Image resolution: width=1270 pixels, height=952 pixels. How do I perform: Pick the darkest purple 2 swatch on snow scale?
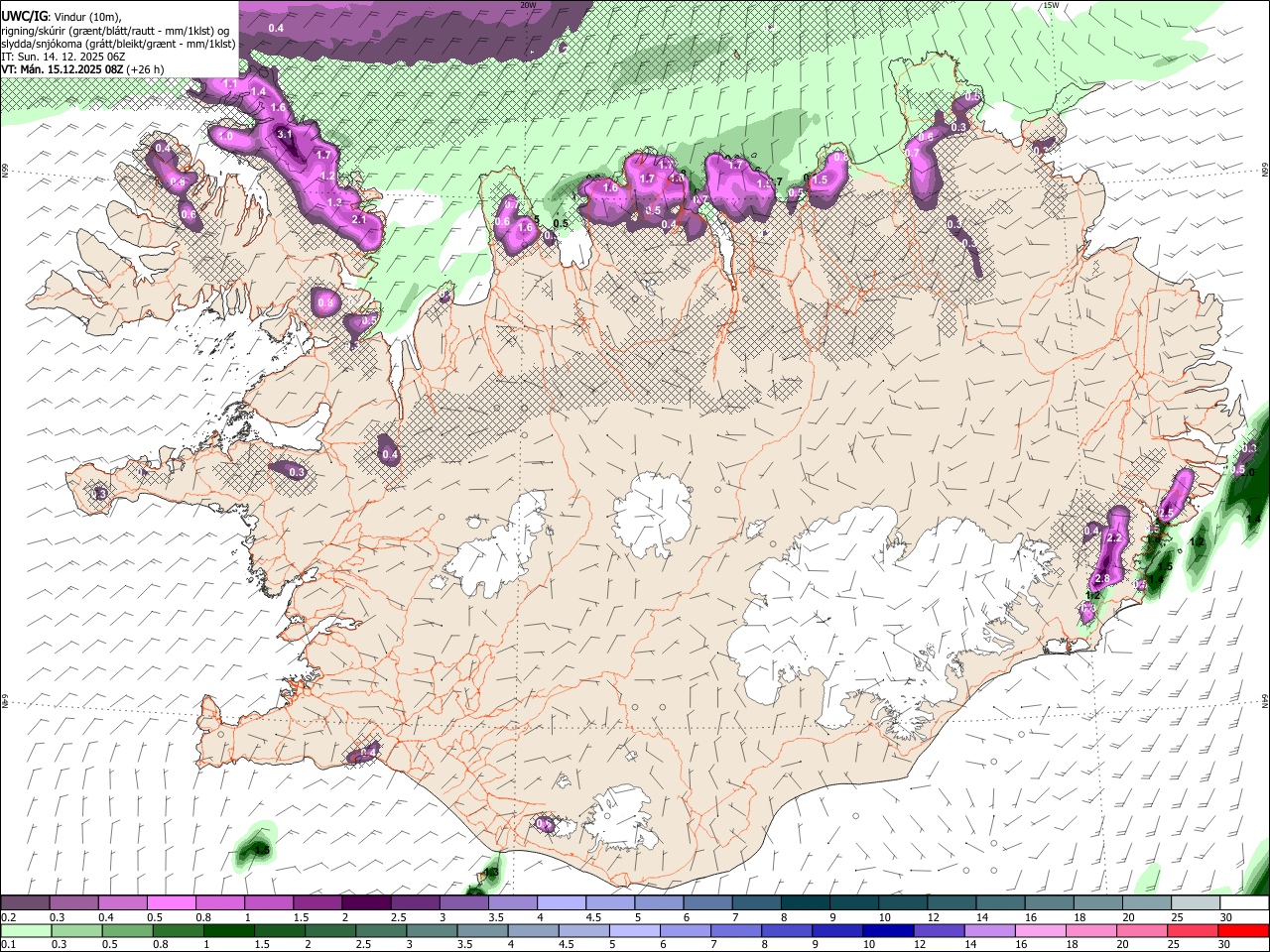(366, 902)
